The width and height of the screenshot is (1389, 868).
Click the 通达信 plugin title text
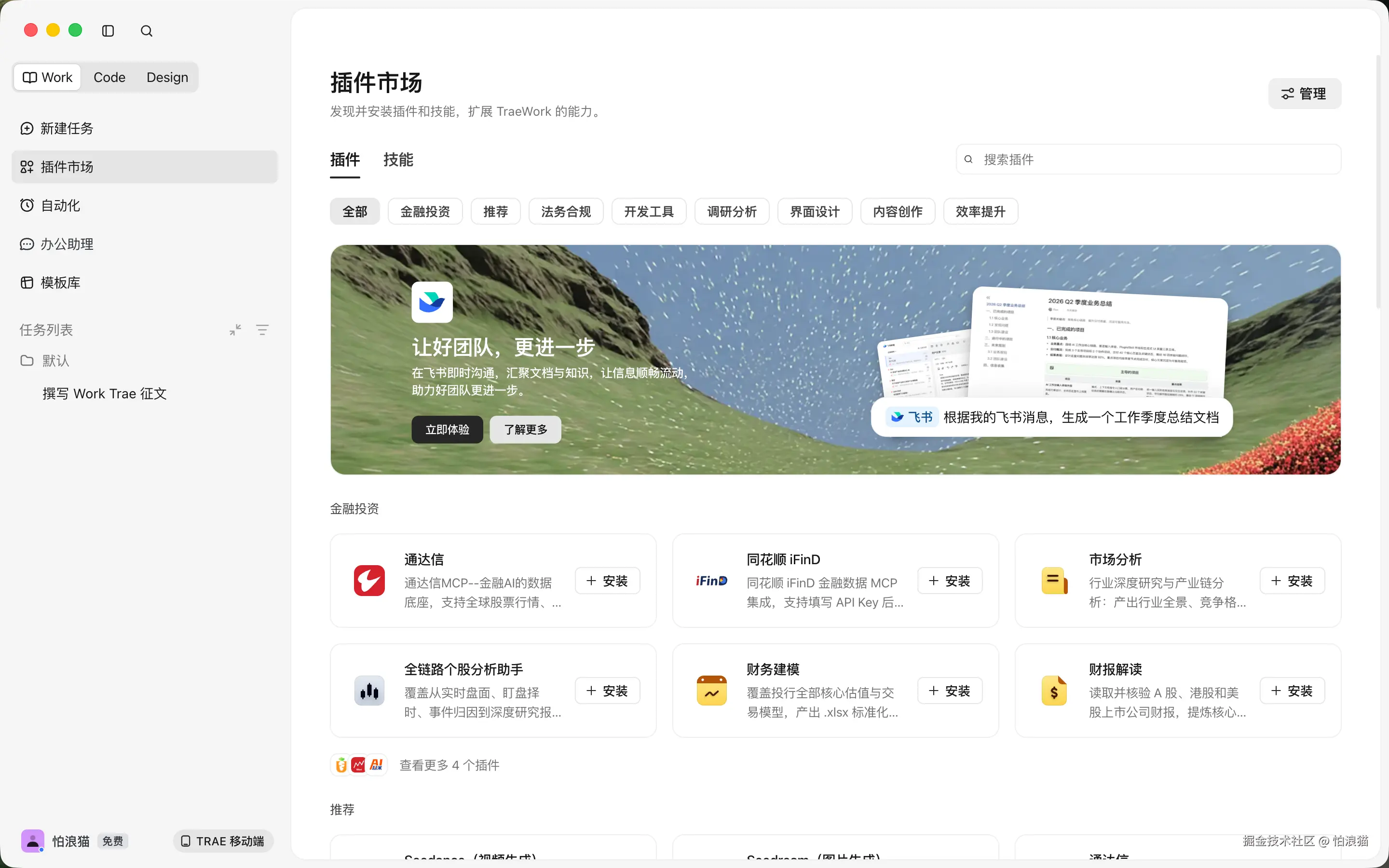click(424, 559)
